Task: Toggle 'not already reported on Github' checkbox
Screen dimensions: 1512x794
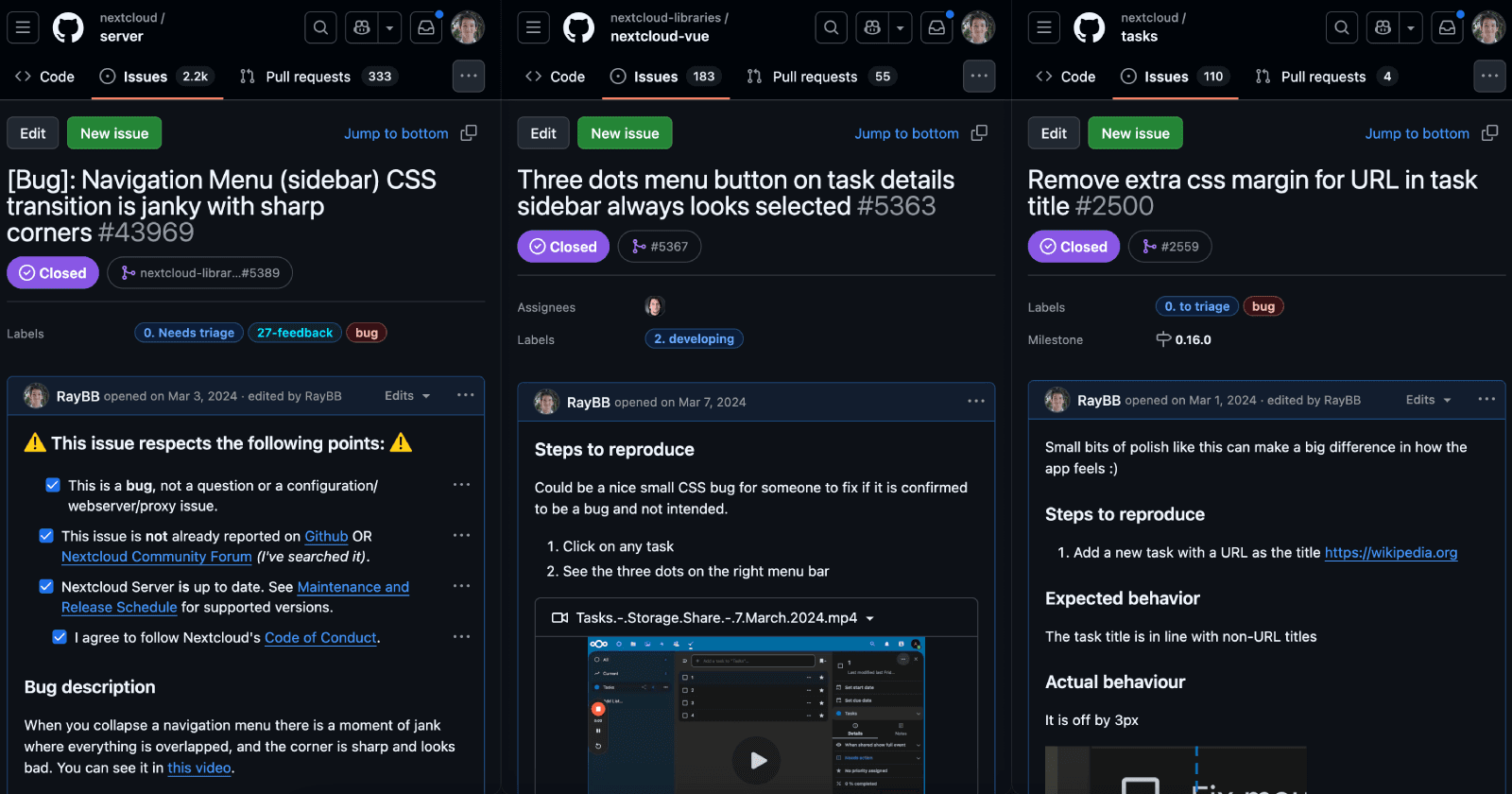Action: click(x=46, y=535)
